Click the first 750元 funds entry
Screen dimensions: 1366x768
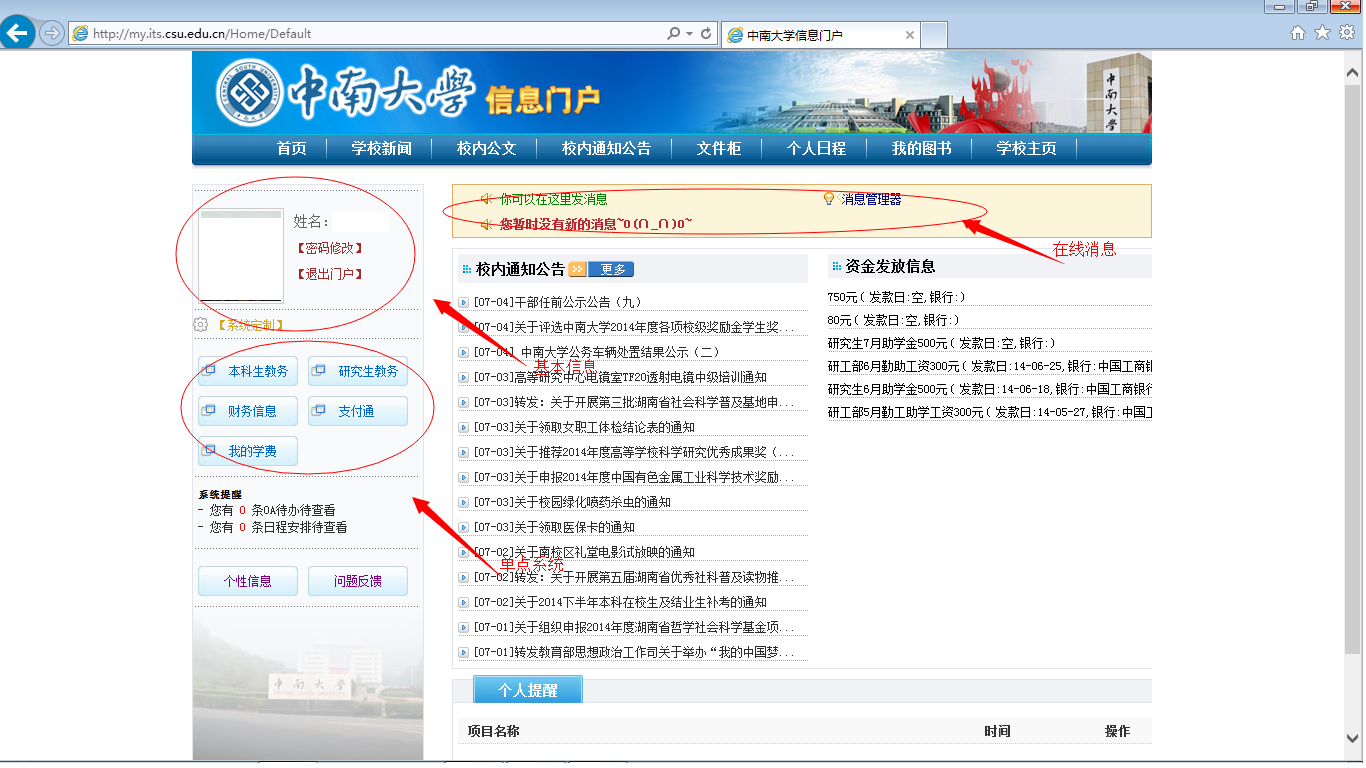tap(897, 297)
